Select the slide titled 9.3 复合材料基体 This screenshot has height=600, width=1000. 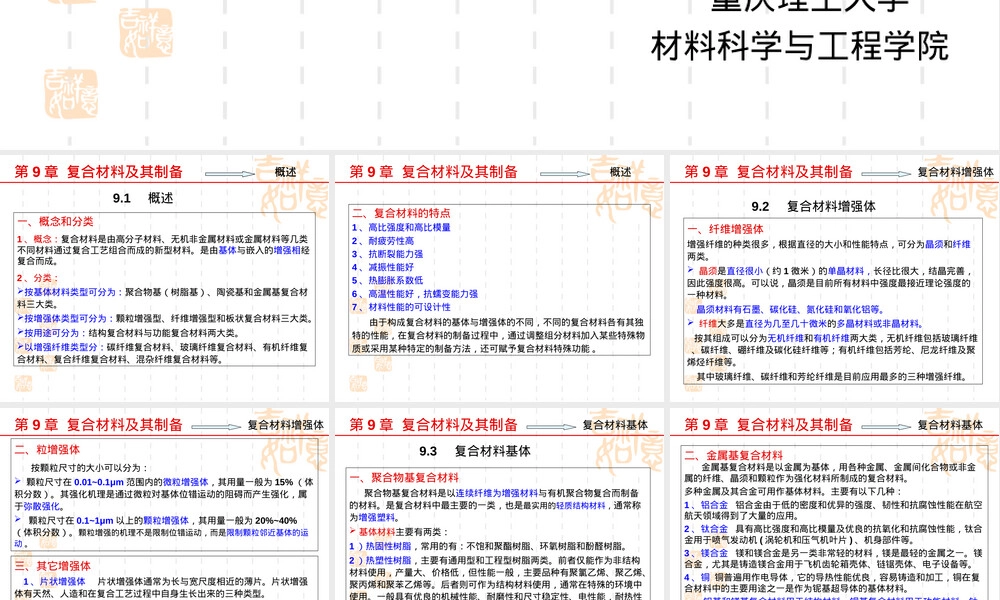(x=499, y=504)
